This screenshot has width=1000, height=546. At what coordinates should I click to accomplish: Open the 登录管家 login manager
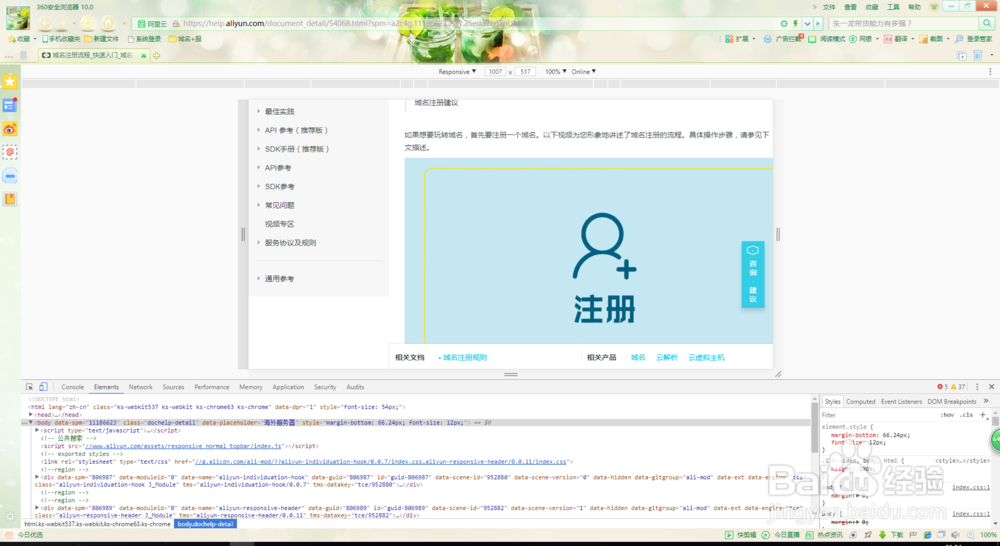(973, 39)
